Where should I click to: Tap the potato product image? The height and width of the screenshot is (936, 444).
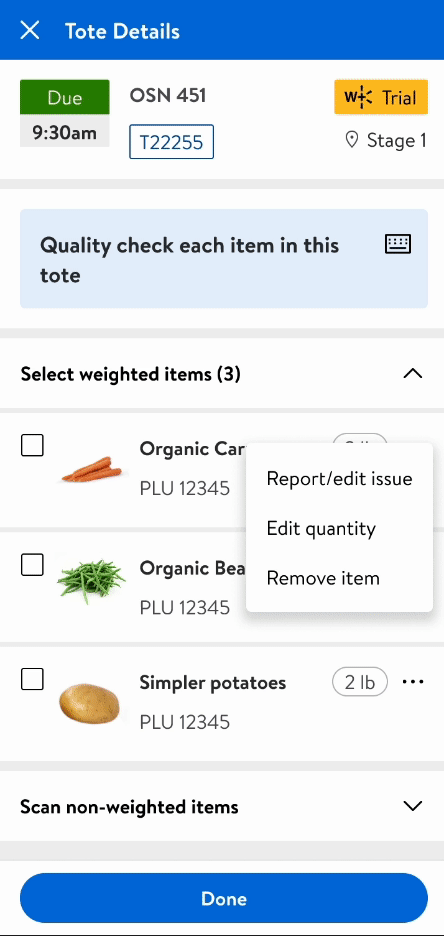click(x=90, y=703)
